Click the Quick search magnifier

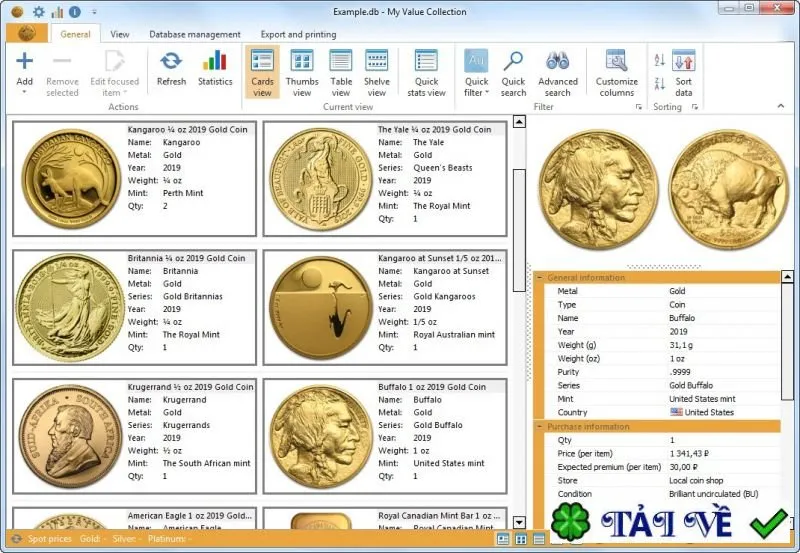(x=513, y=72)
